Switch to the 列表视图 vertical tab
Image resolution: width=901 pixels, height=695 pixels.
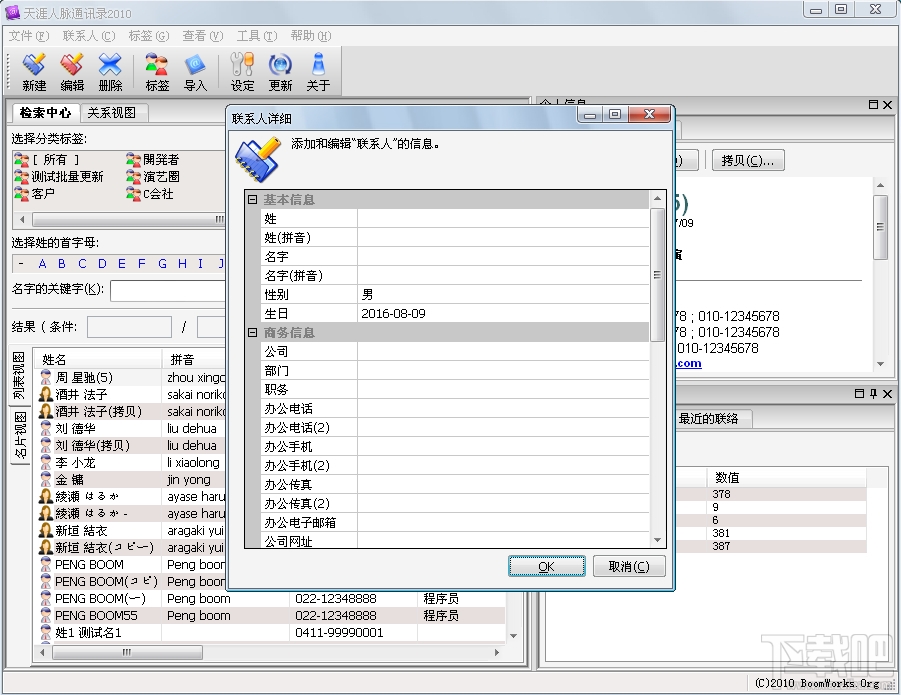(x=20, y=376)
